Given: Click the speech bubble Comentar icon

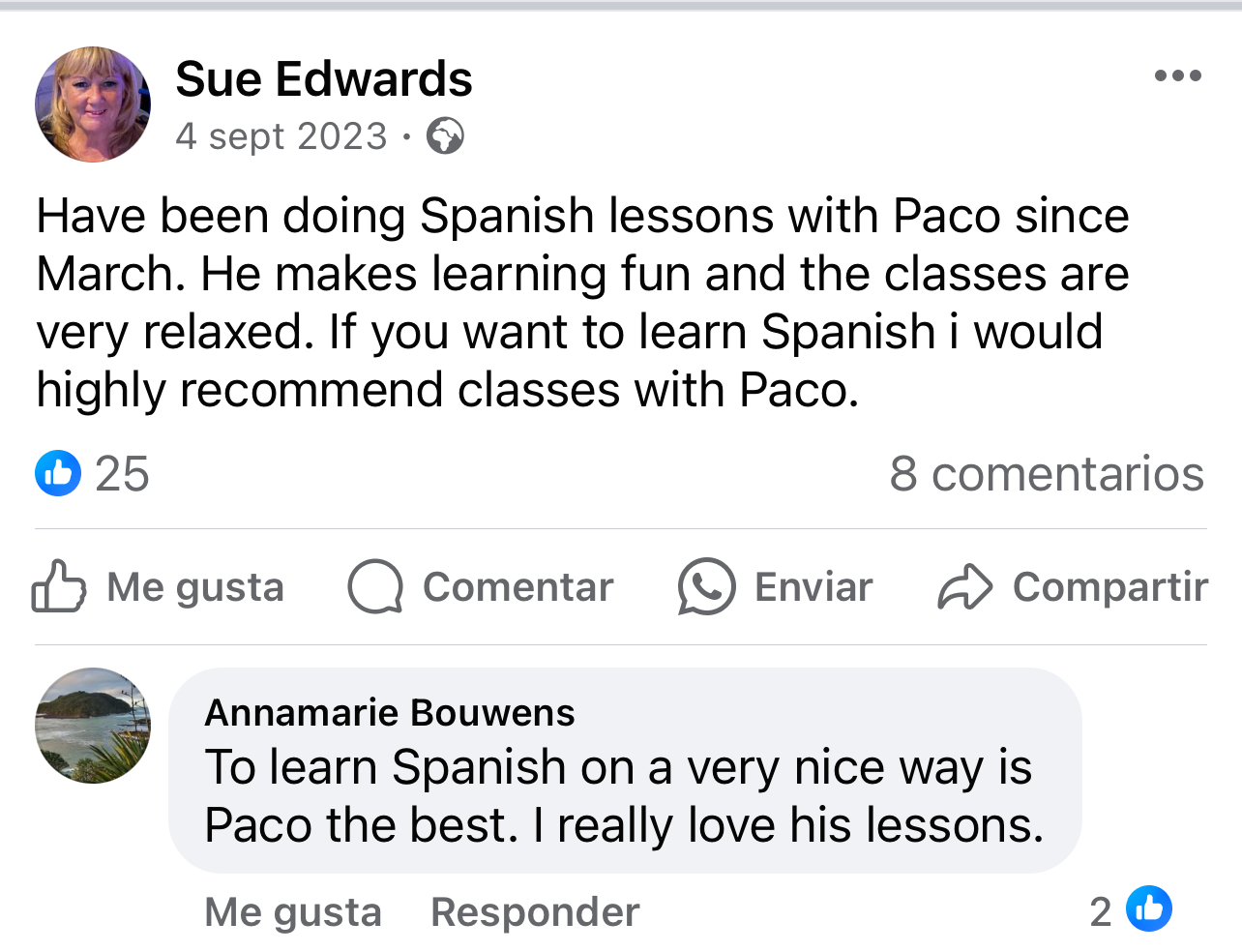Looking at the screenshot, I should click(x=375, y=586).
